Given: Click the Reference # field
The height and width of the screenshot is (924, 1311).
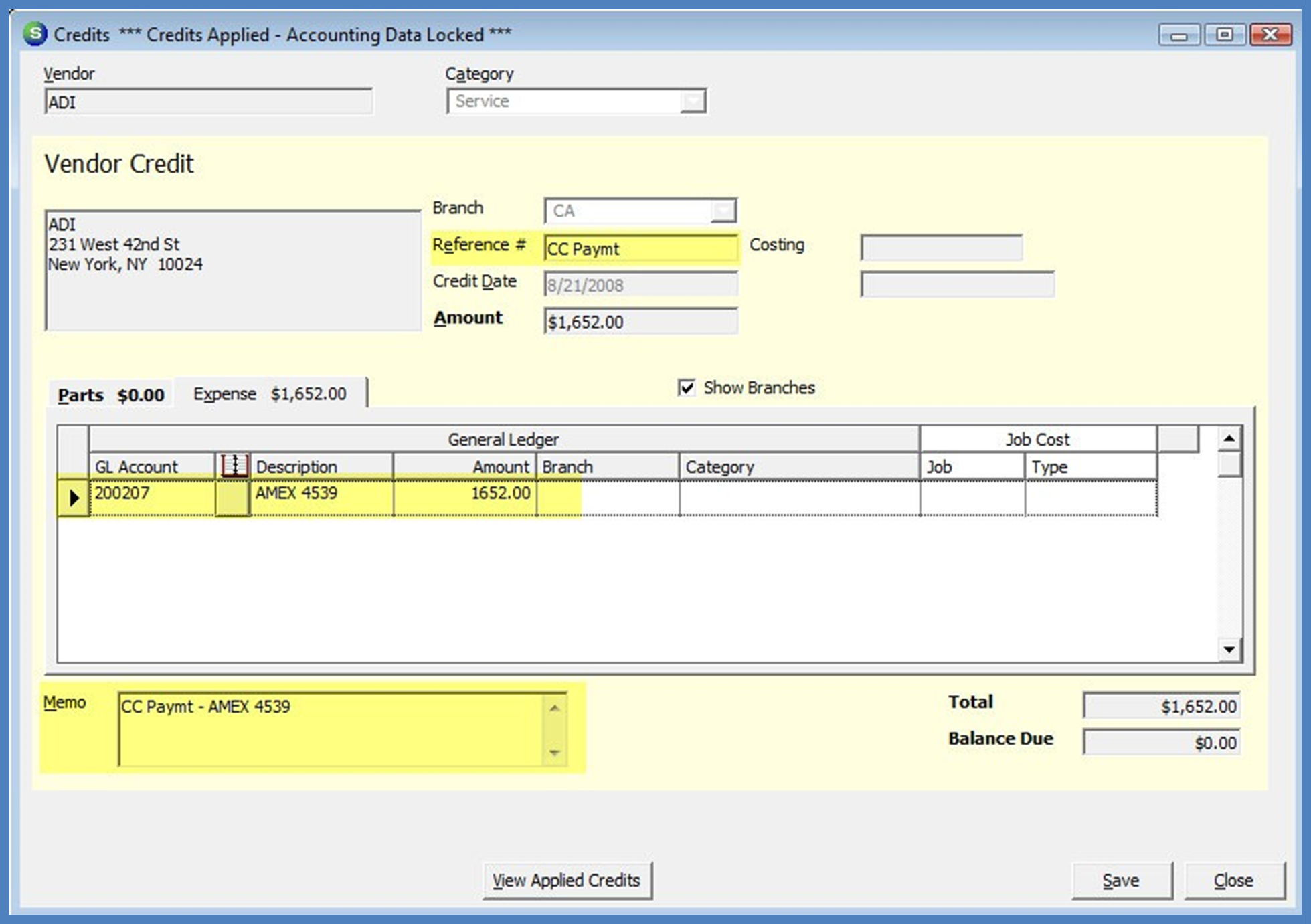Looking at the screenshot, I should coord(640,249).
